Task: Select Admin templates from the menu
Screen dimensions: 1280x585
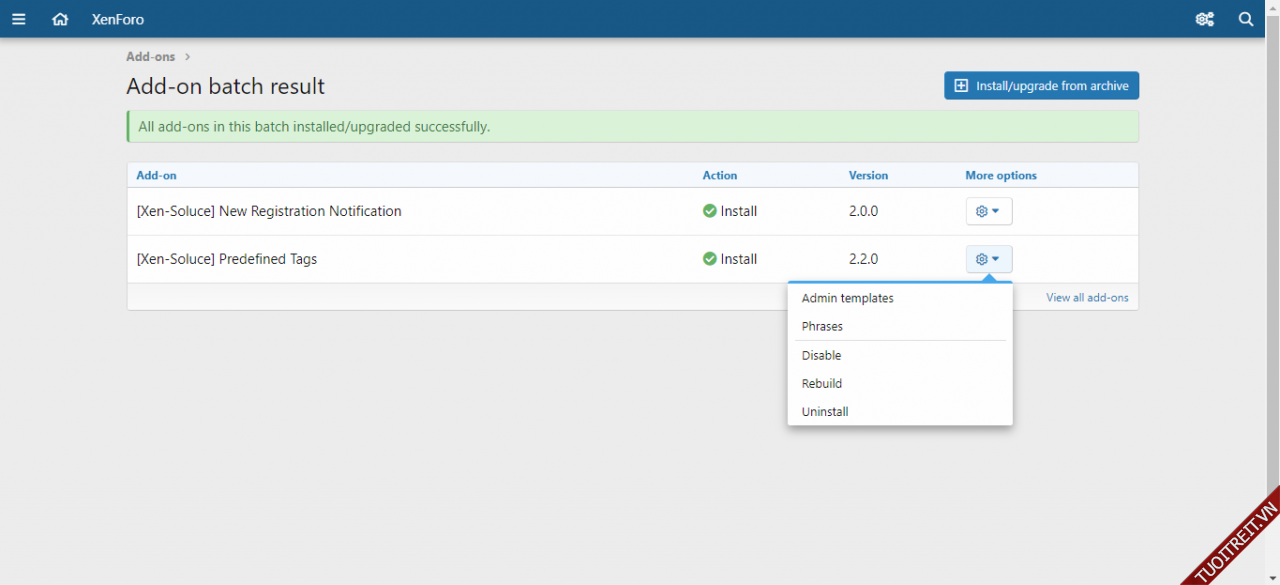Action: click(847, 298)
